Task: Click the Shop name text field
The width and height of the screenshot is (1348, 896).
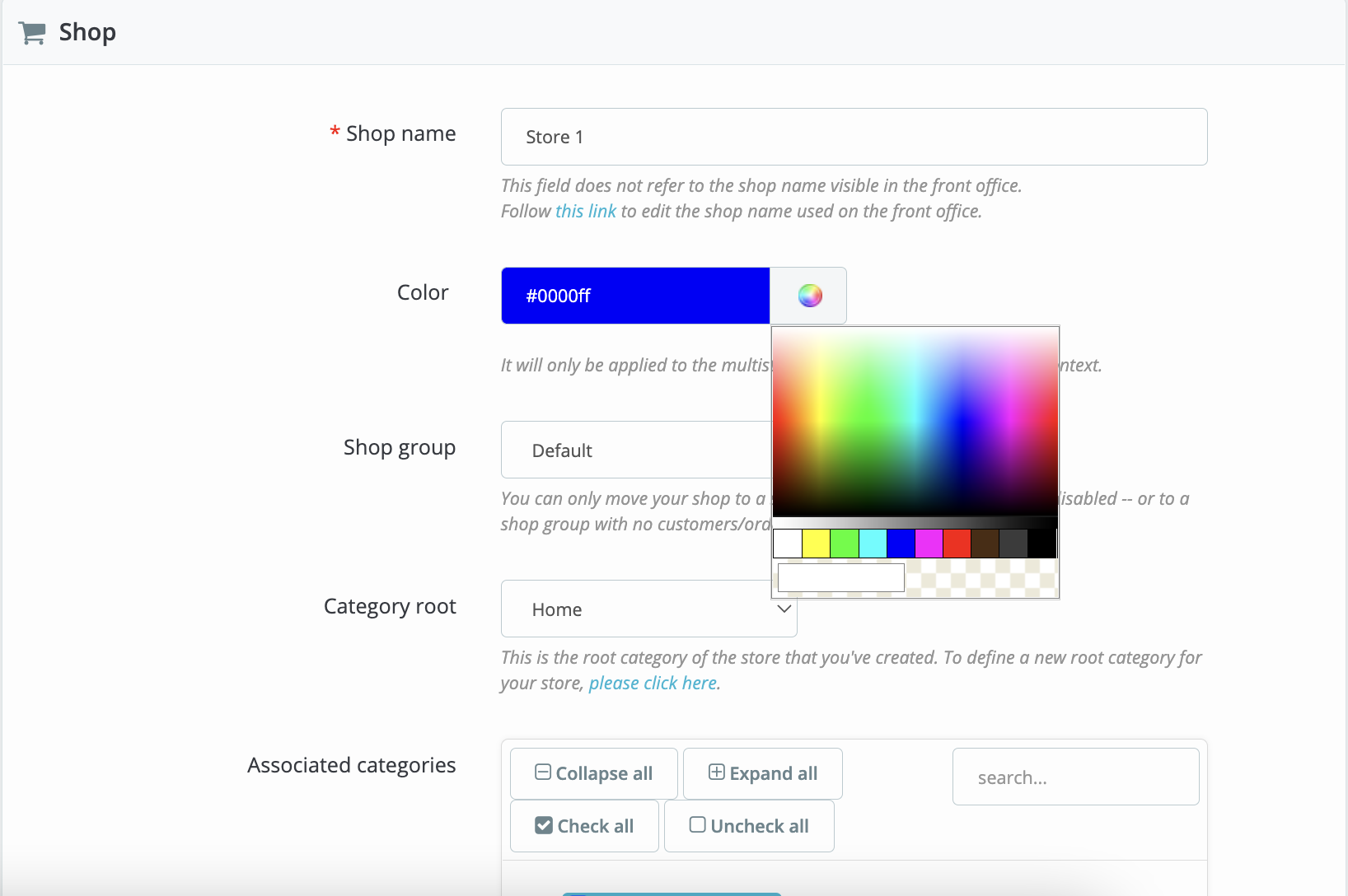Action: pyautogui.click(x=854, y=137)
